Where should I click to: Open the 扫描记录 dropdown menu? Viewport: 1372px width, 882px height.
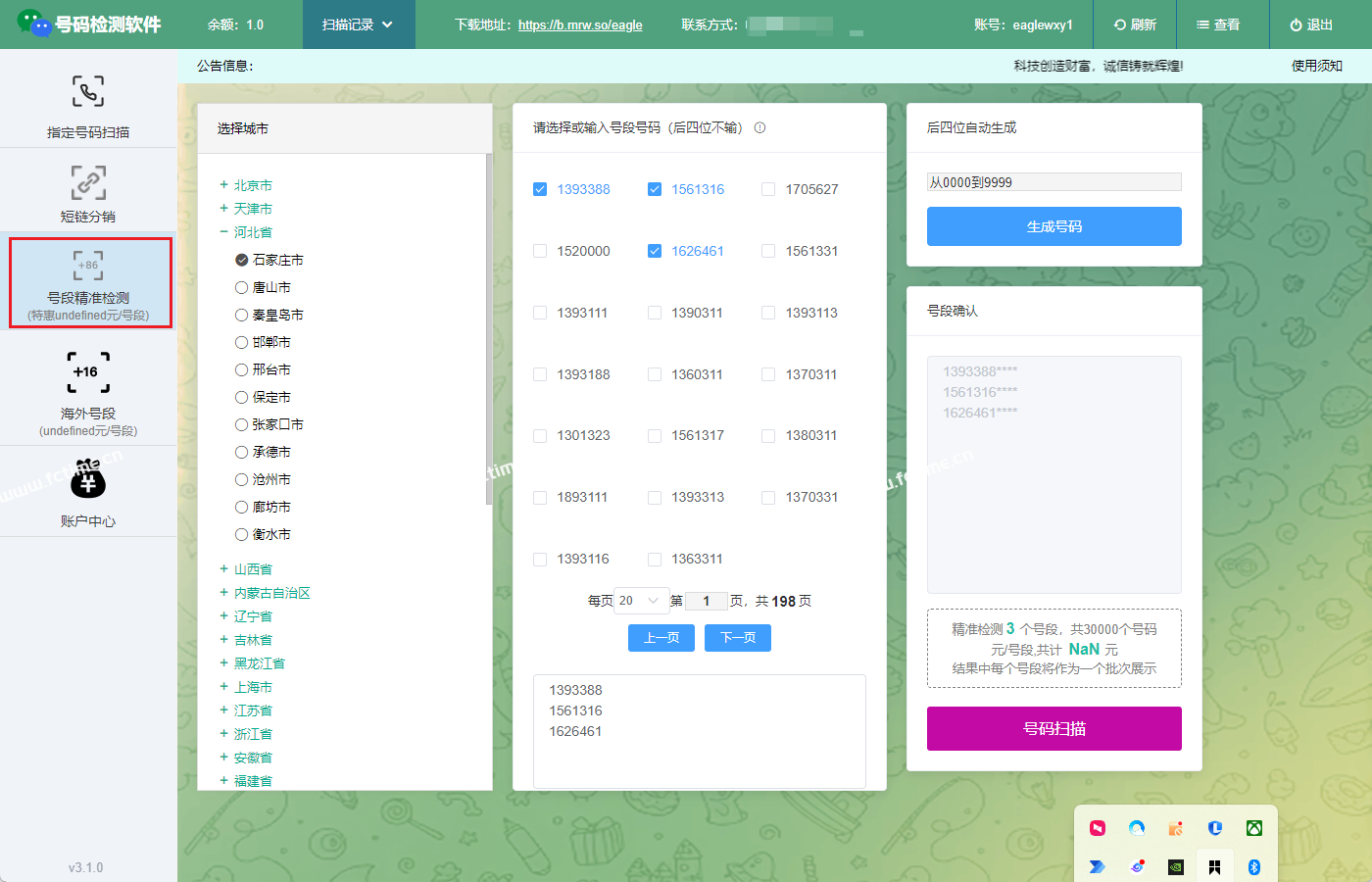click(x=357, y=24)
